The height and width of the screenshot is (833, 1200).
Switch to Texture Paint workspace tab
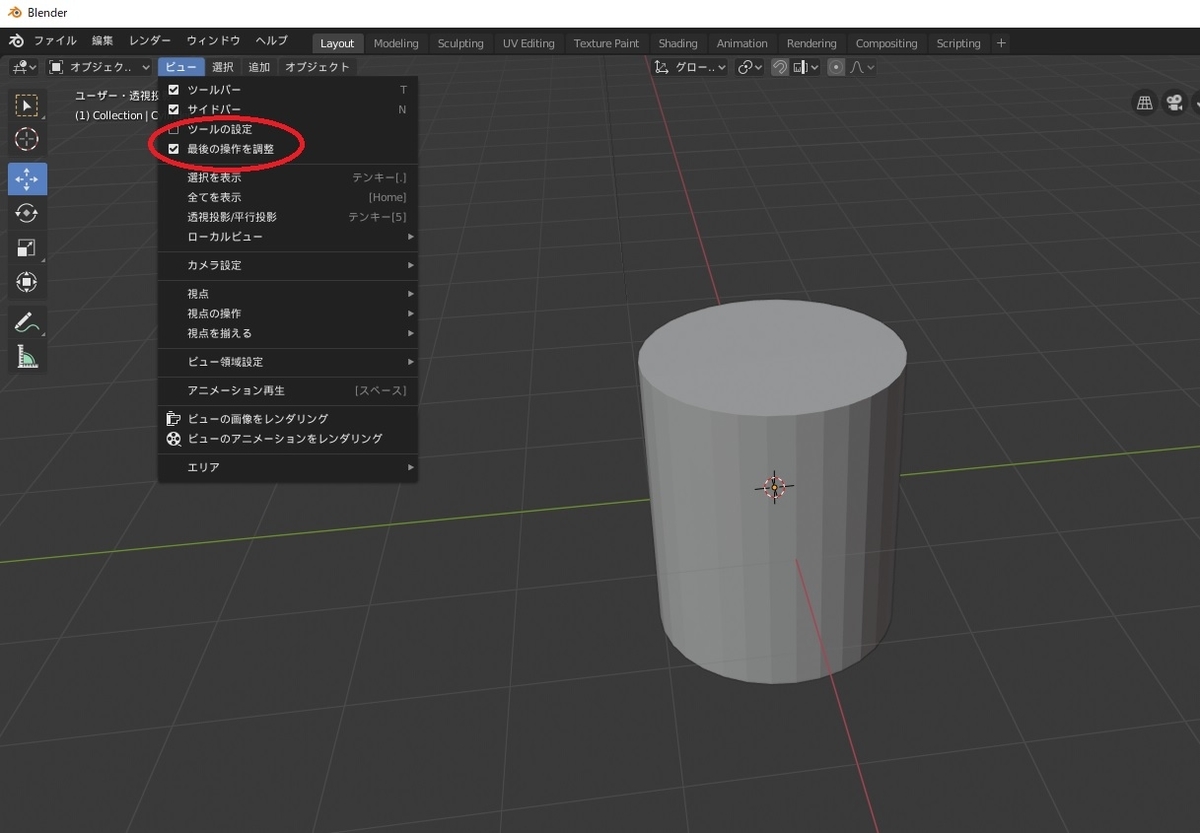pos(606,43)
